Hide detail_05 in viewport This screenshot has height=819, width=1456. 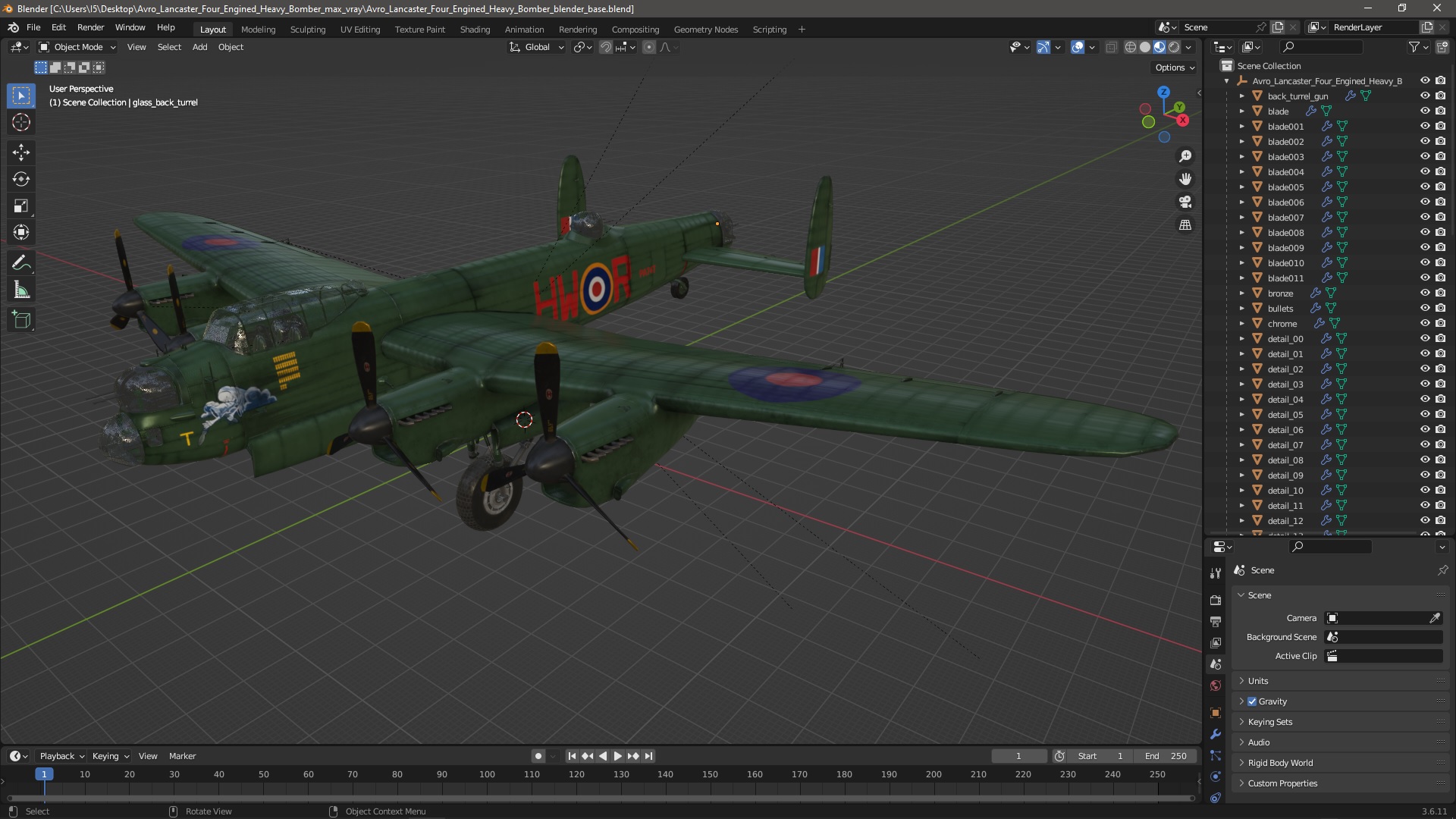(x=1425, y=414)
